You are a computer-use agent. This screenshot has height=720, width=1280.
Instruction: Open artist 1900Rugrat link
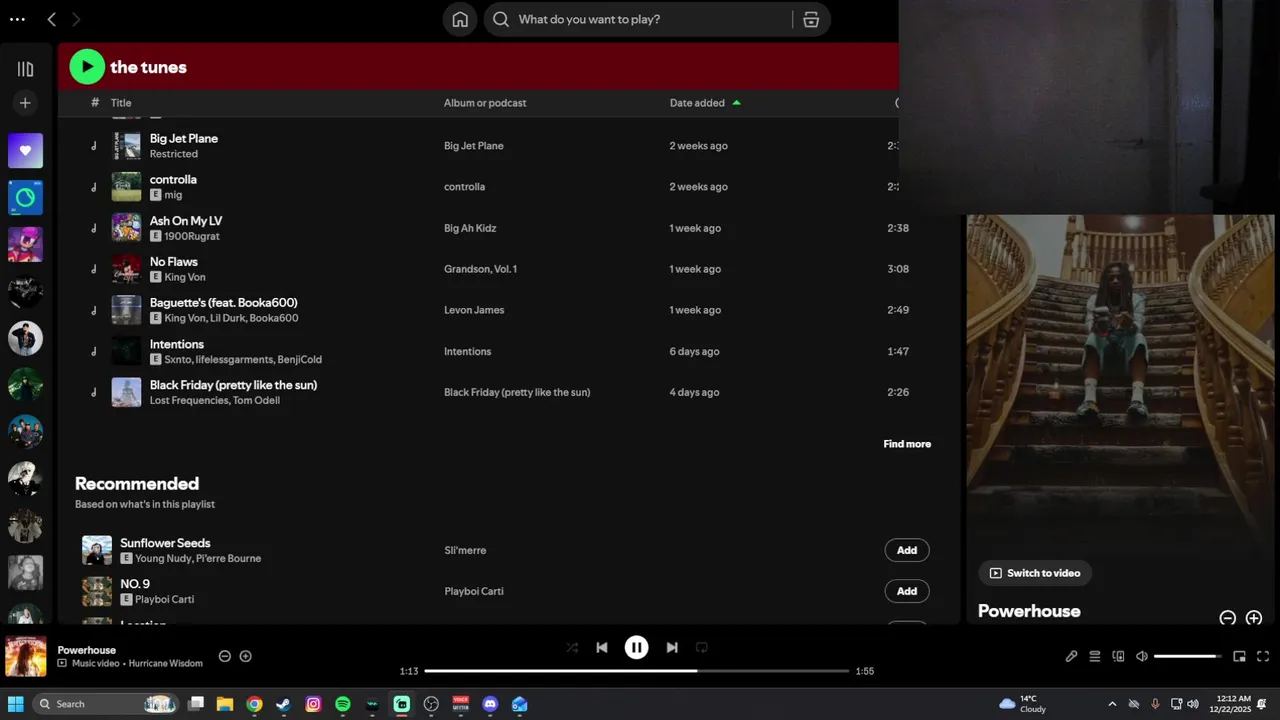coord(192,236)
